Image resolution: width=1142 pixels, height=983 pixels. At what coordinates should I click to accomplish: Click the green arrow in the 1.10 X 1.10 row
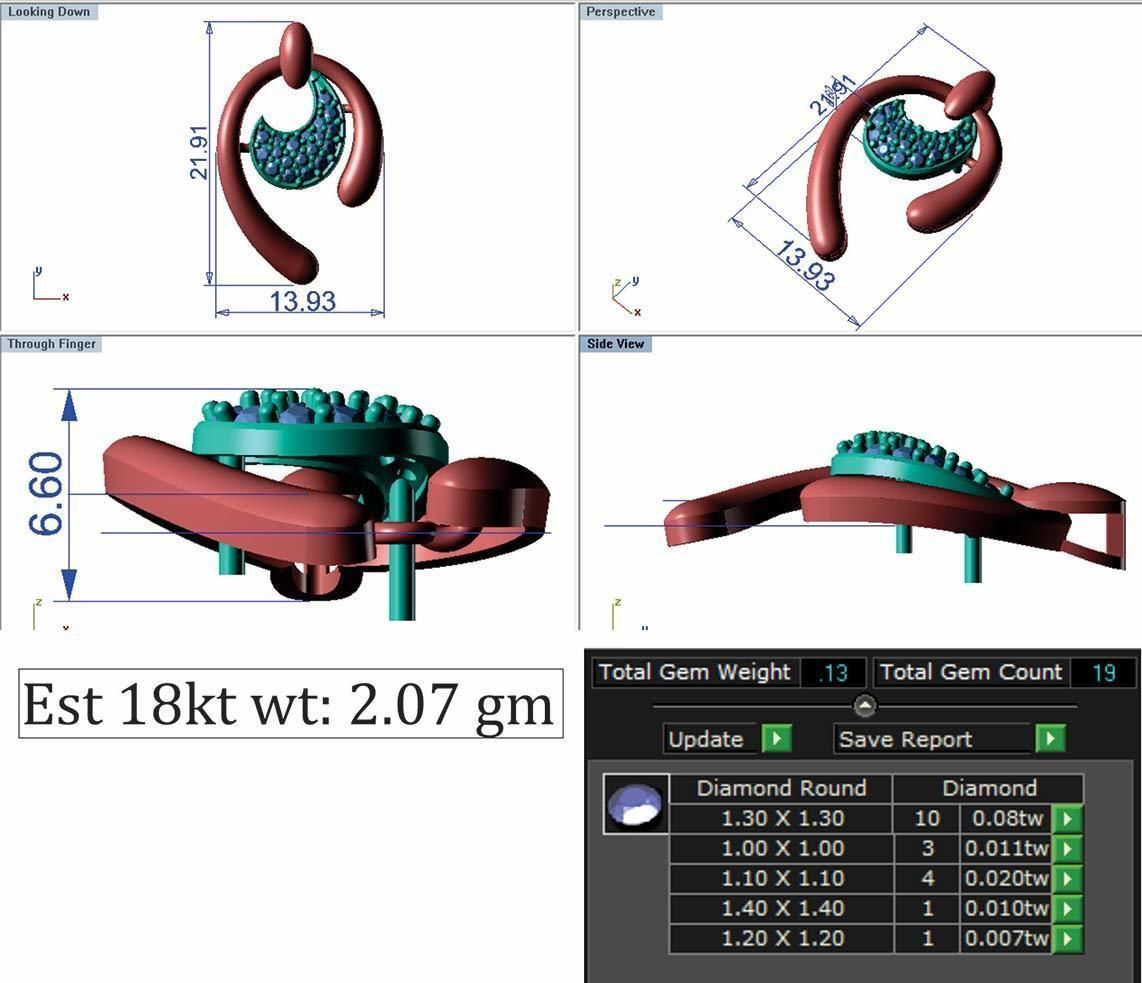point(1068,878)
